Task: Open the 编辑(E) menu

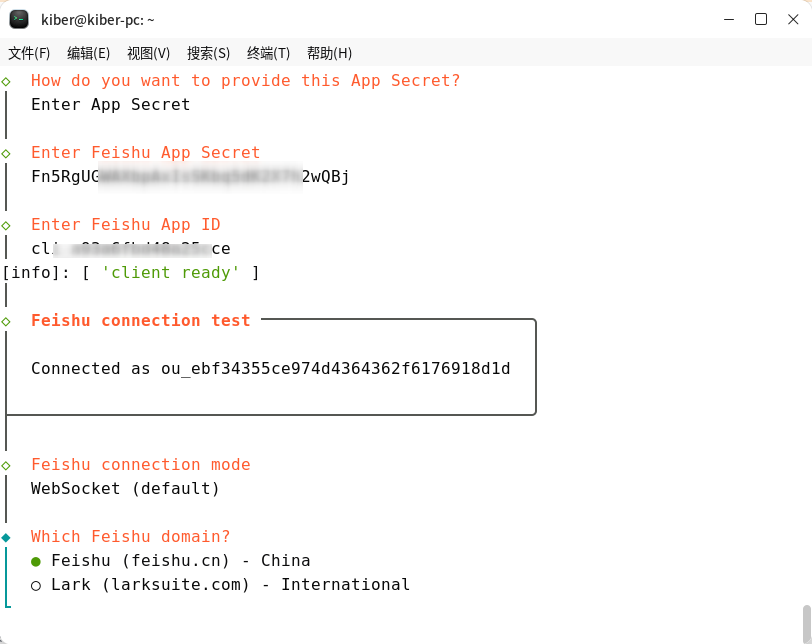Action: point(88,53)
